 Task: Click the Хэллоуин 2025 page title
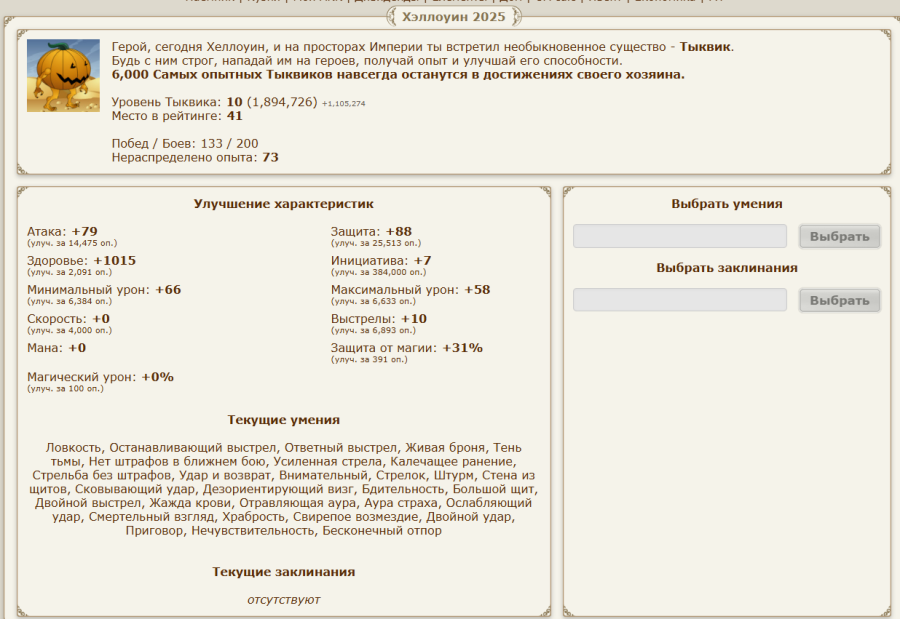pyautogui.click(x=453, y=17)
